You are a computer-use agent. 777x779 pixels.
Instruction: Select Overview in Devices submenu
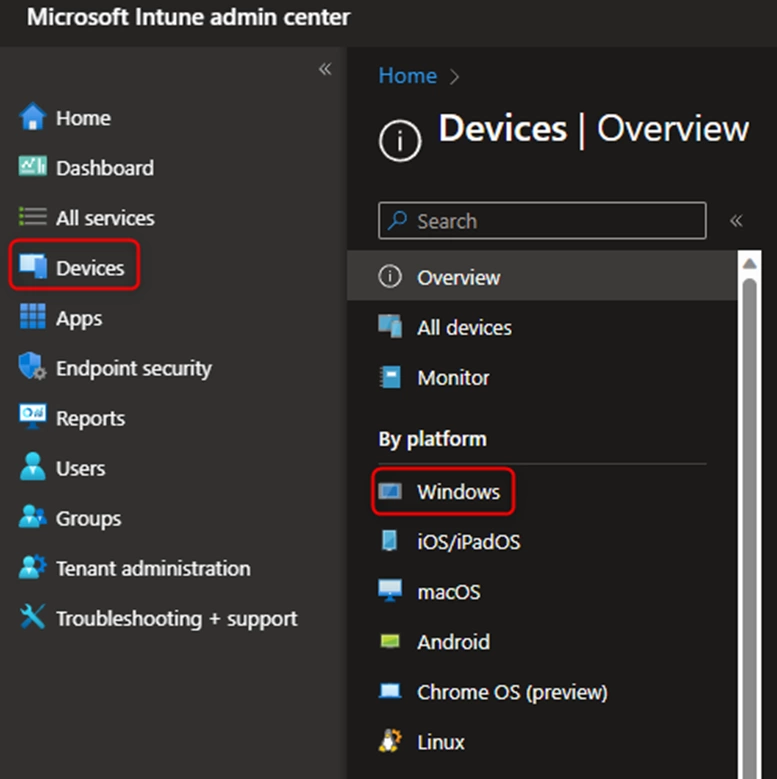click(x=542, y=275)
